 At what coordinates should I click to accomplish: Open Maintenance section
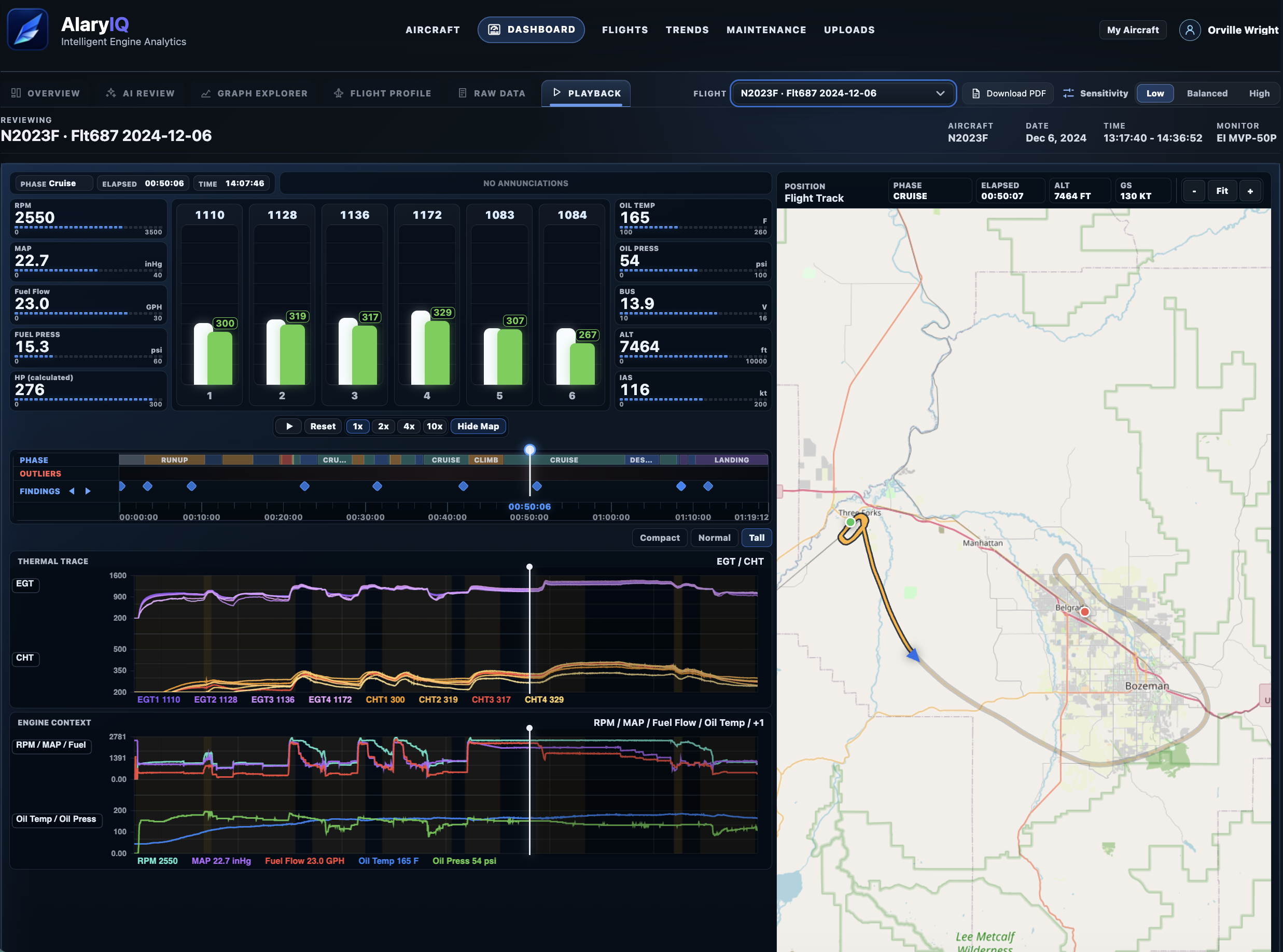(766, 30)
